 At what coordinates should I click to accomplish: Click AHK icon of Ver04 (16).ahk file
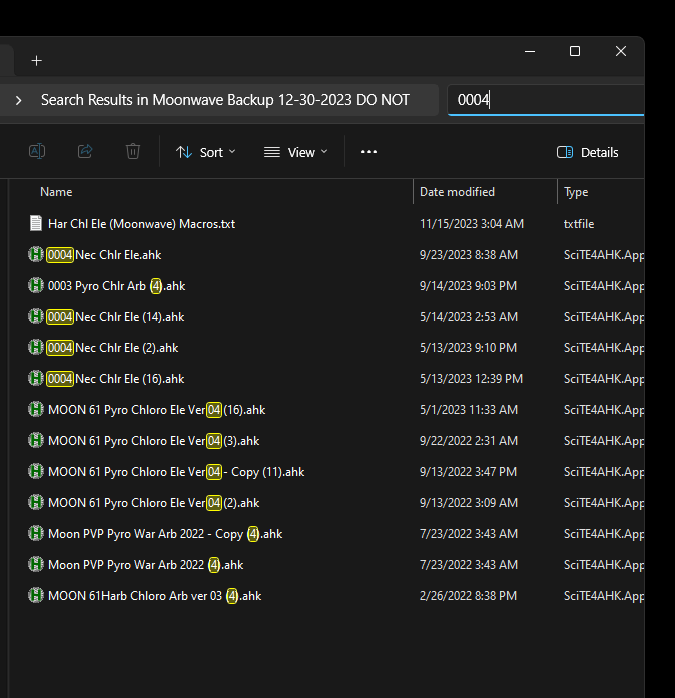[36, 409]
